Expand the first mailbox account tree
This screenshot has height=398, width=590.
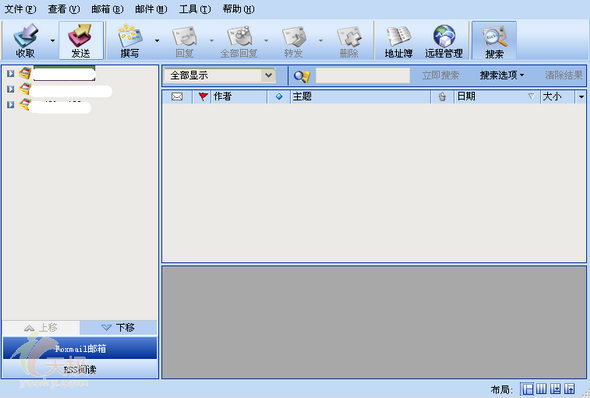[11, 73]
